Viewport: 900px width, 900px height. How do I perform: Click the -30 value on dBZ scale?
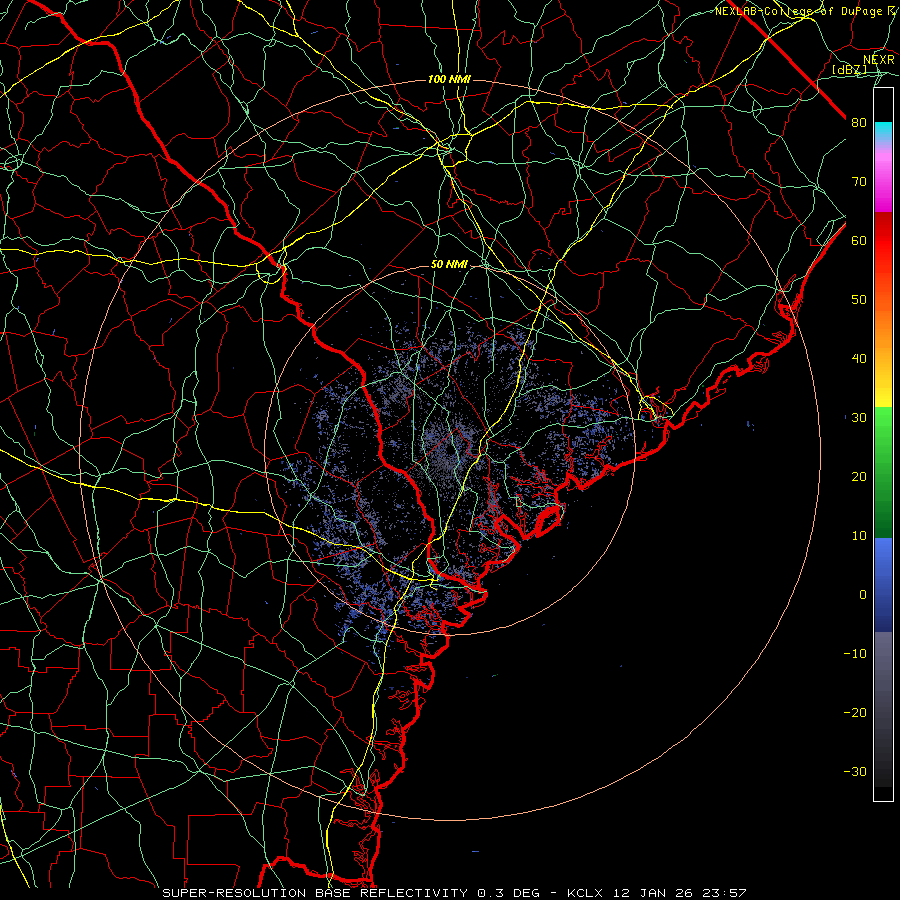click(x=855, y=772)
